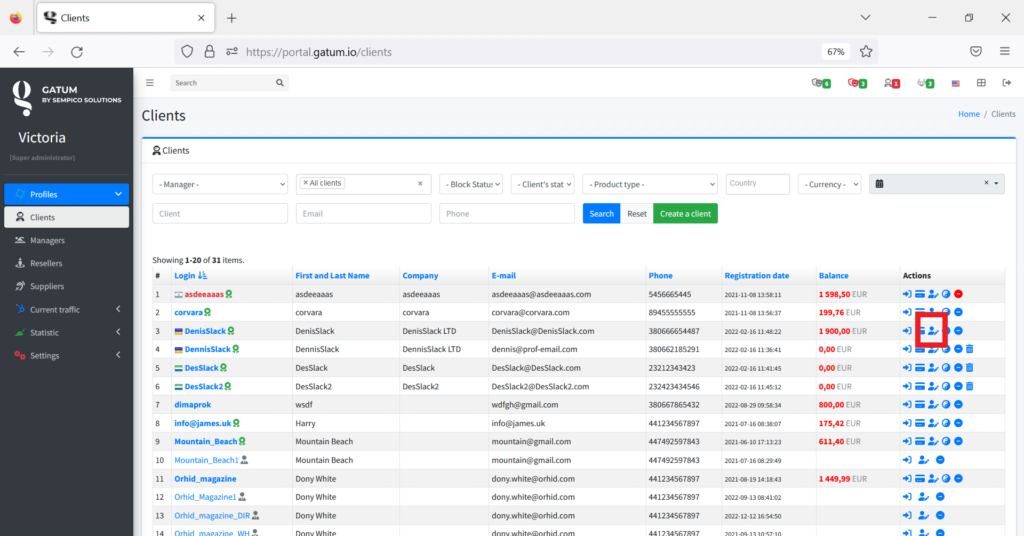The height and width of the screenshot is (536, 1024).
Task: Go to Managers in the sidebar
Action: (47, 241)
